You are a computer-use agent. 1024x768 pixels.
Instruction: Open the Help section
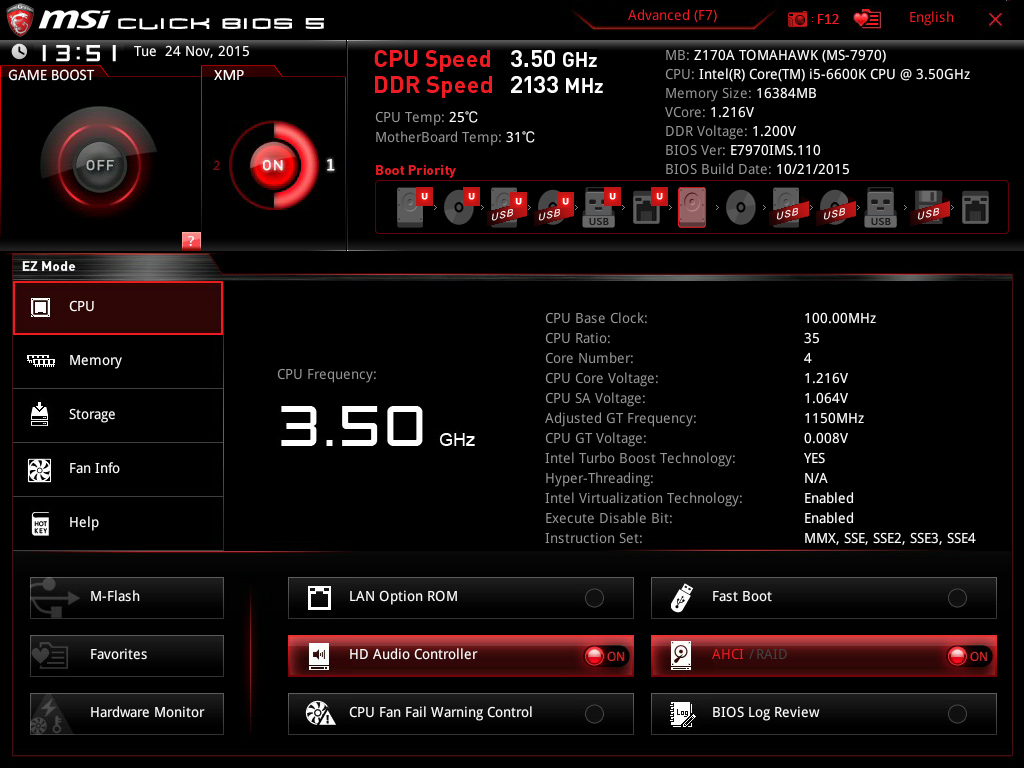point(118,523)
